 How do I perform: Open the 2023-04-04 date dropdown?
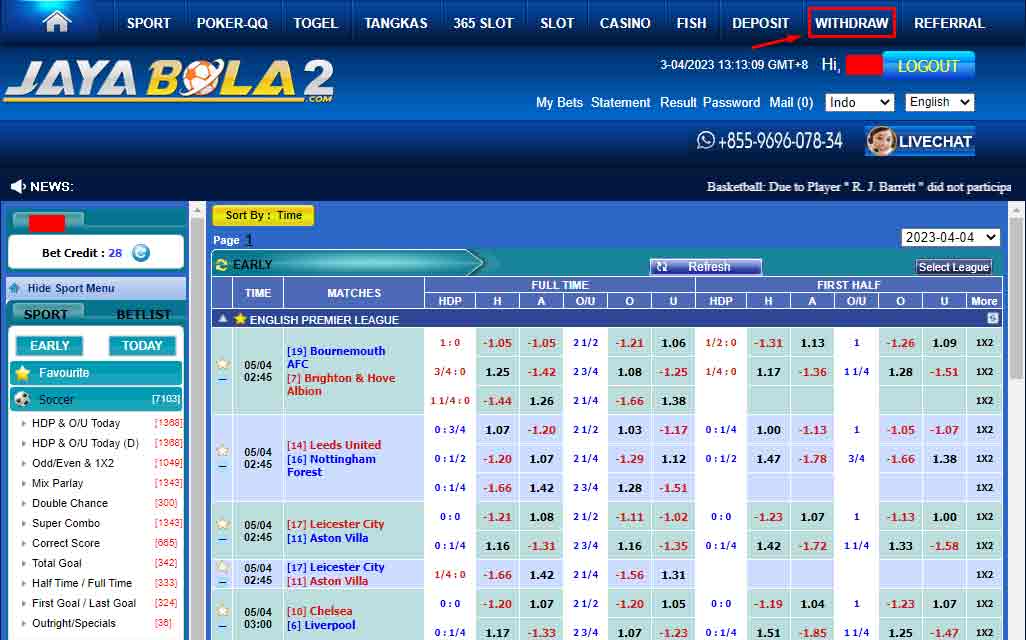pos(950,237)
